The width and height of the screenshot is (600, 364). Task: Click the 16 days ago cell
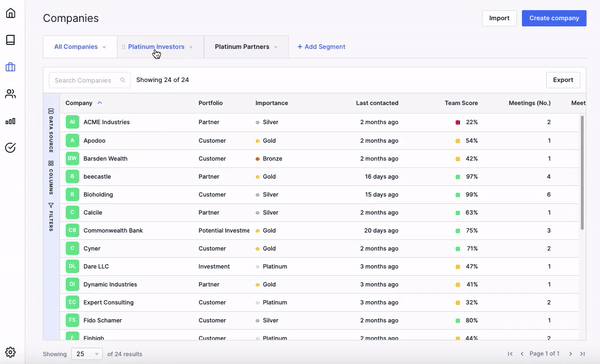click(382, 176)
